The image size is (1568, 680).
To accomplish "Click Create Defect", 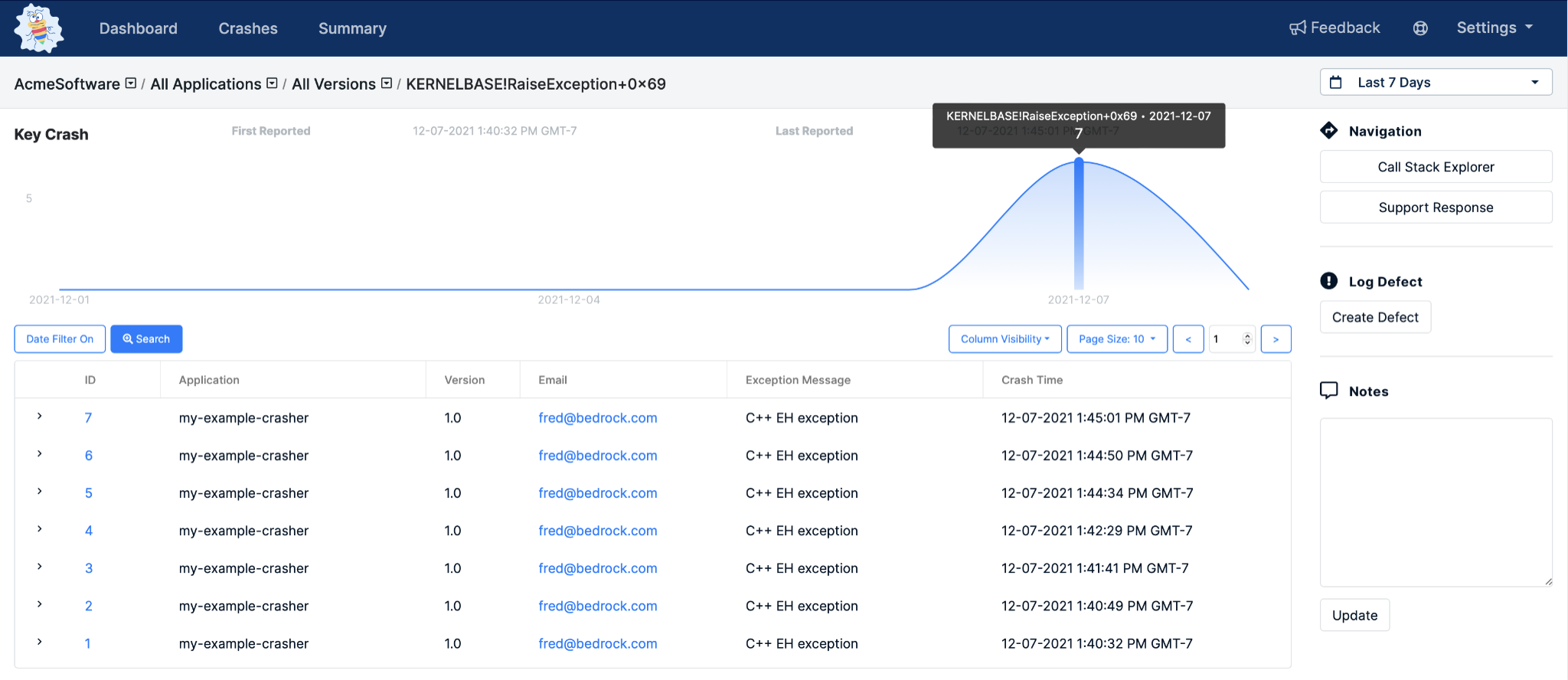I will (x=1375, y=317).
